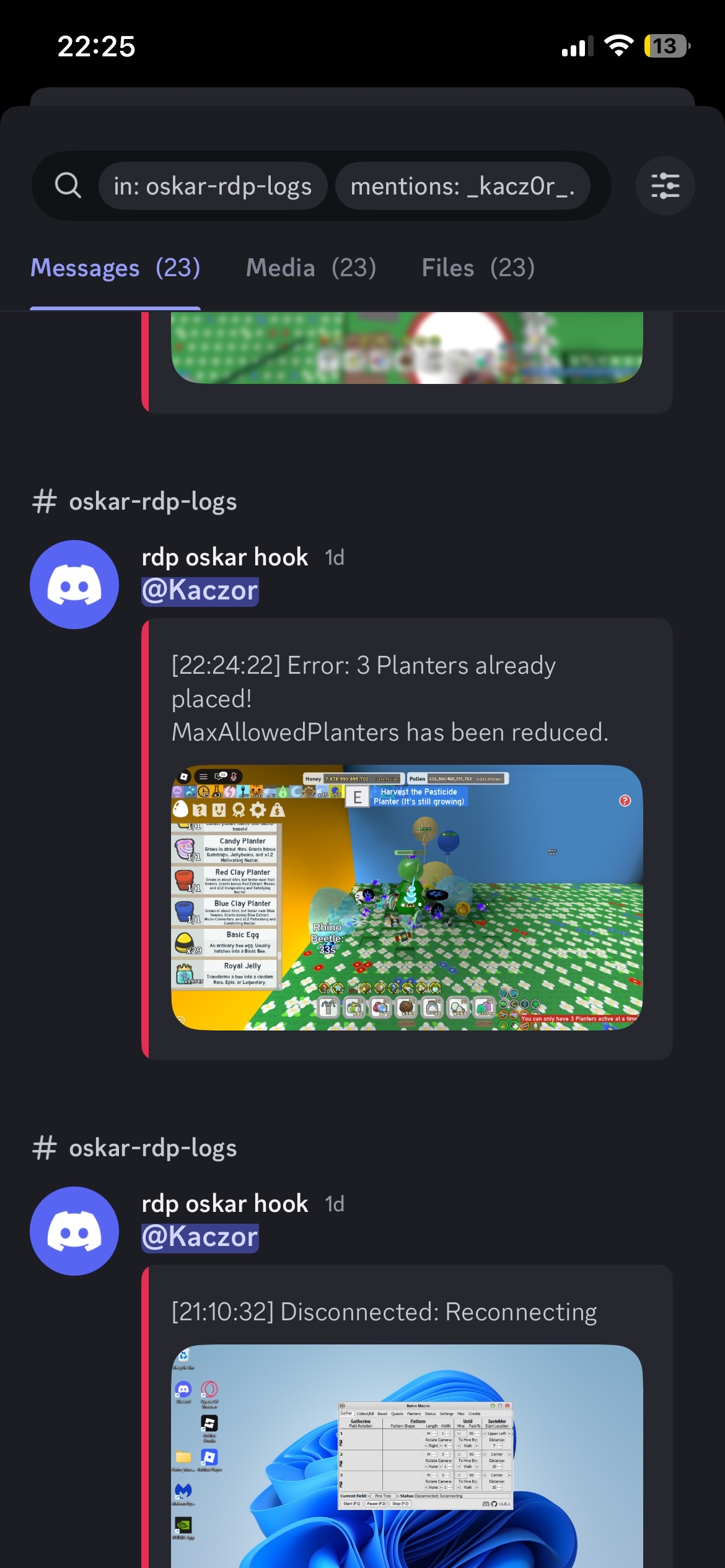Open the Disconnected Reconnecting desktop screenshot

click(x=407, y=1456)
